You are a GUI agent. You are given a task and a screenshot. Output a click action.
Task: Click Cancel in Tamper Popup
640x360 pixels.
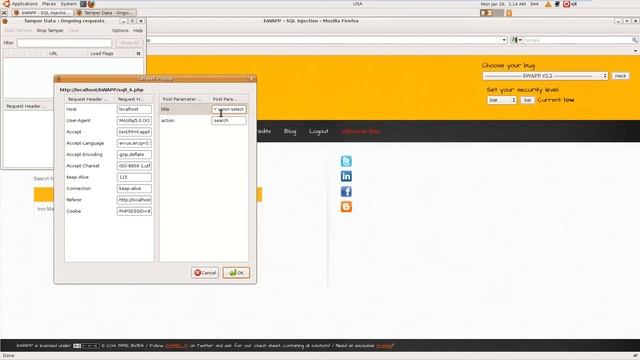205,273
